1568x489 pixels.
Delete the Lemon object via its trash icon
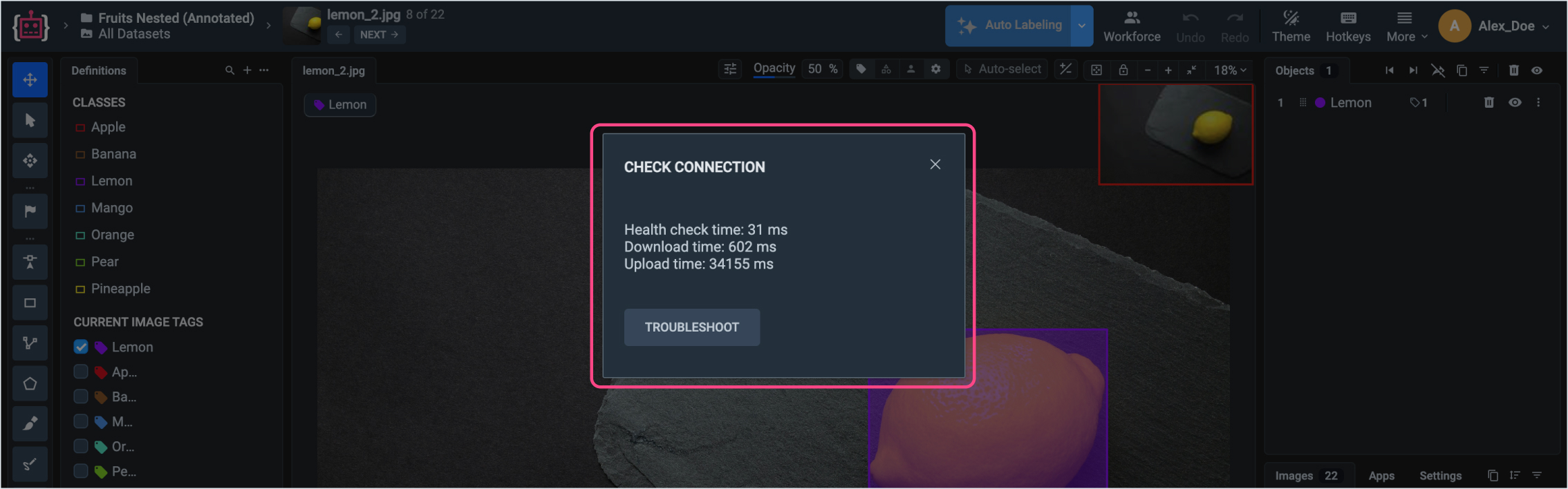tap(1489, 102)
